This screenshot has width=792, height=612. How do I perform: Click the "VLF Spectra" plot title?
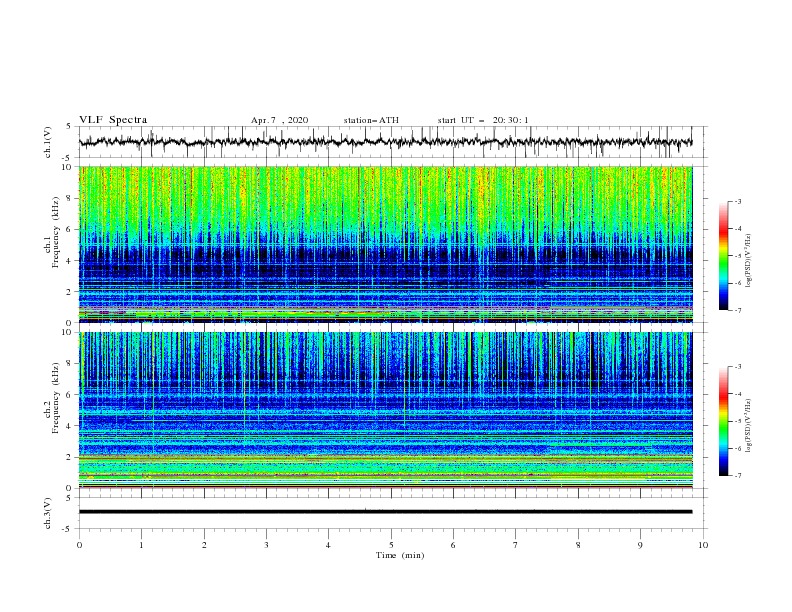coord(113,120)
